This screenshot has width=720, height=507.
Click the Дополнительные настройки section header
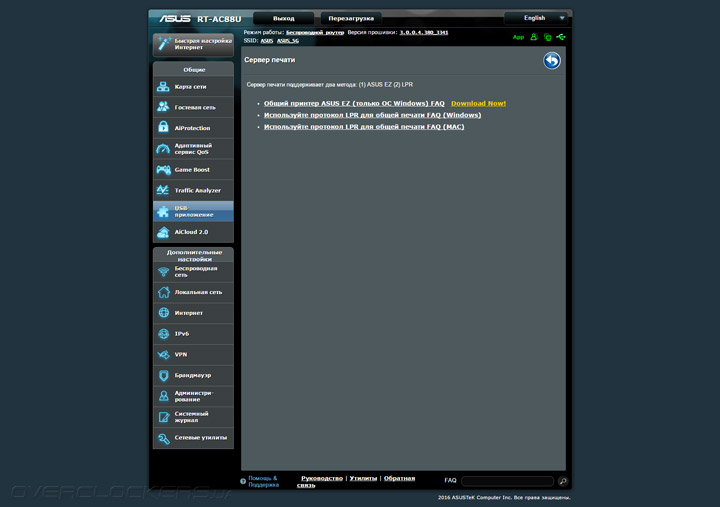(194, 255)
